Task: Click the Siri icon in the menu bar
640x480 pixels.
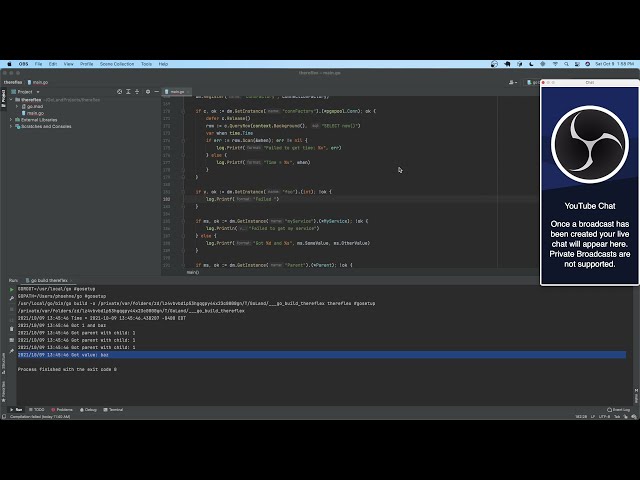Action: 587,64
